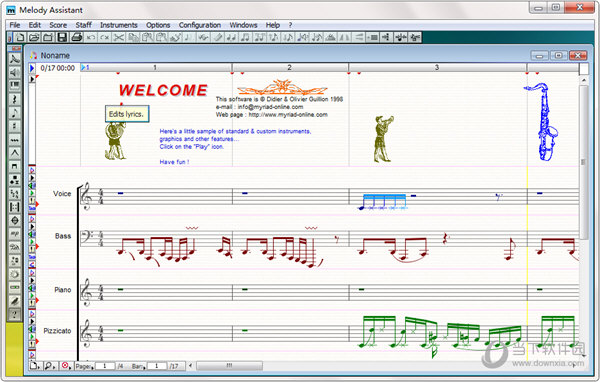Expand the black triangle on Voice staff
Screen dimensions: 600x382
coord(32,178)
